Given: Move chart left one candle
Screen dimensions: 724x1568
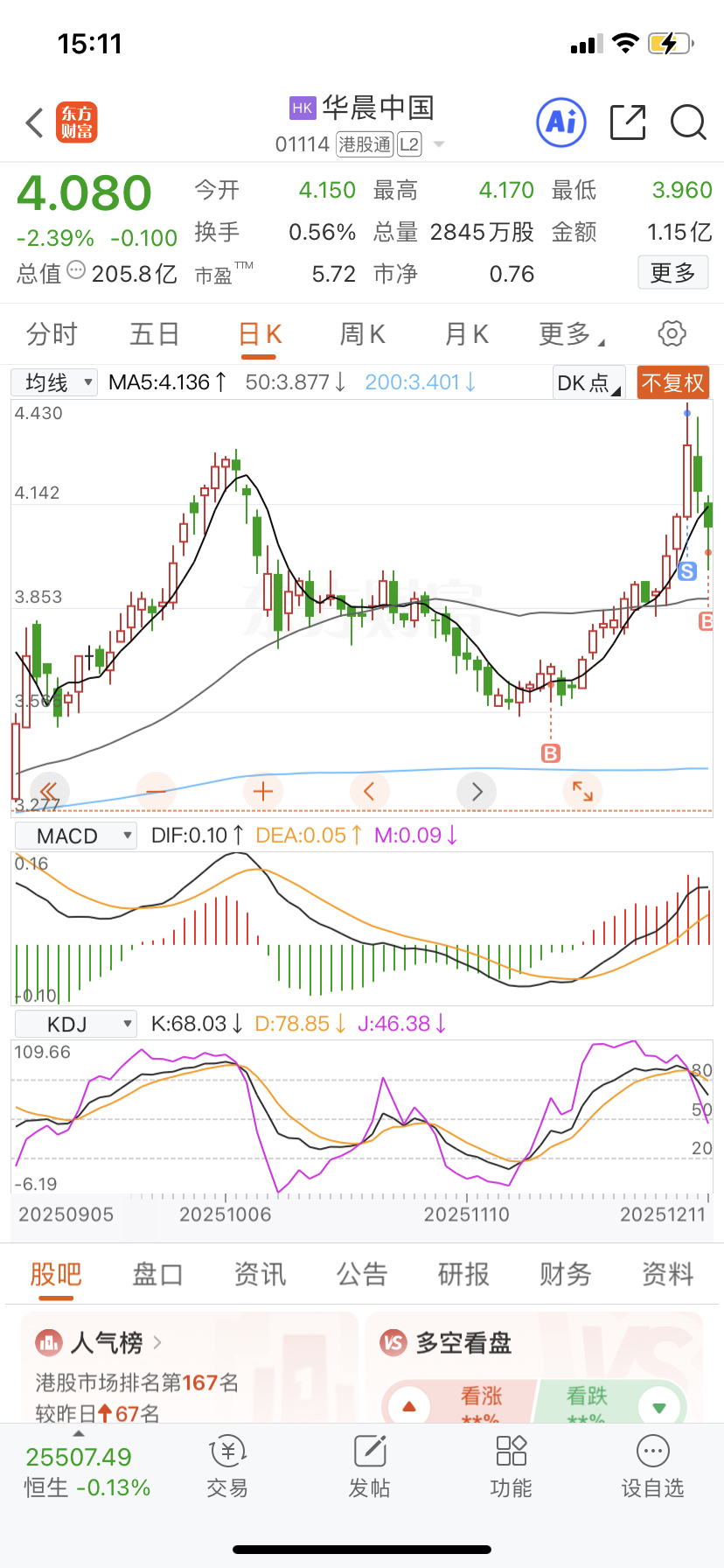Looking at the screenshot, I should click(370, 792).
